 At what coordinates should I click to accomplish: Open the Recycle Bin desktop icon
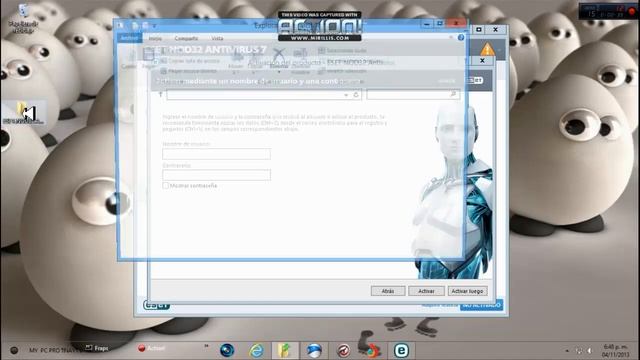click(x=24, y=18)
